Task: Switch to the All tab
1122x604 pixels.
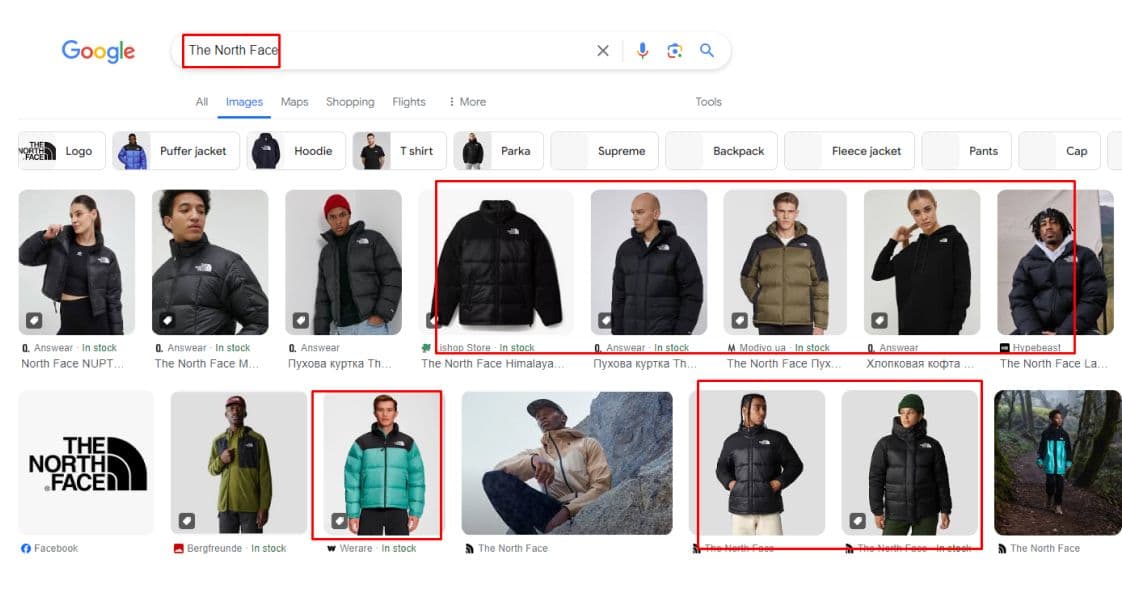Action: (x=202, y=102)
